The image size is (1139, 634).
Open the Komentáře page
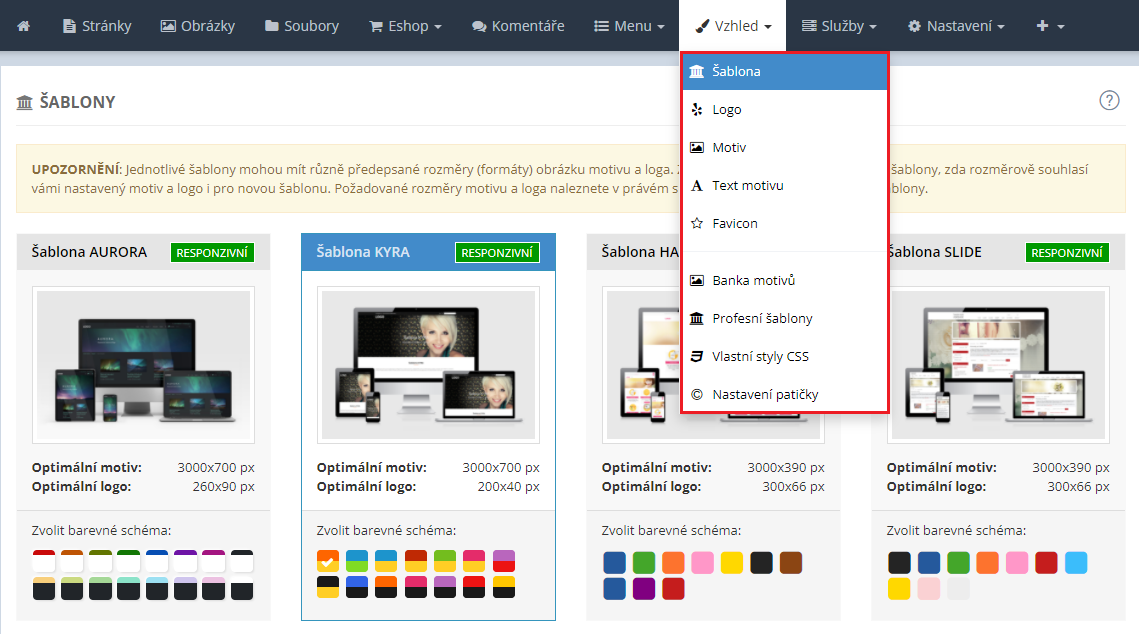(x=518, y=25)
